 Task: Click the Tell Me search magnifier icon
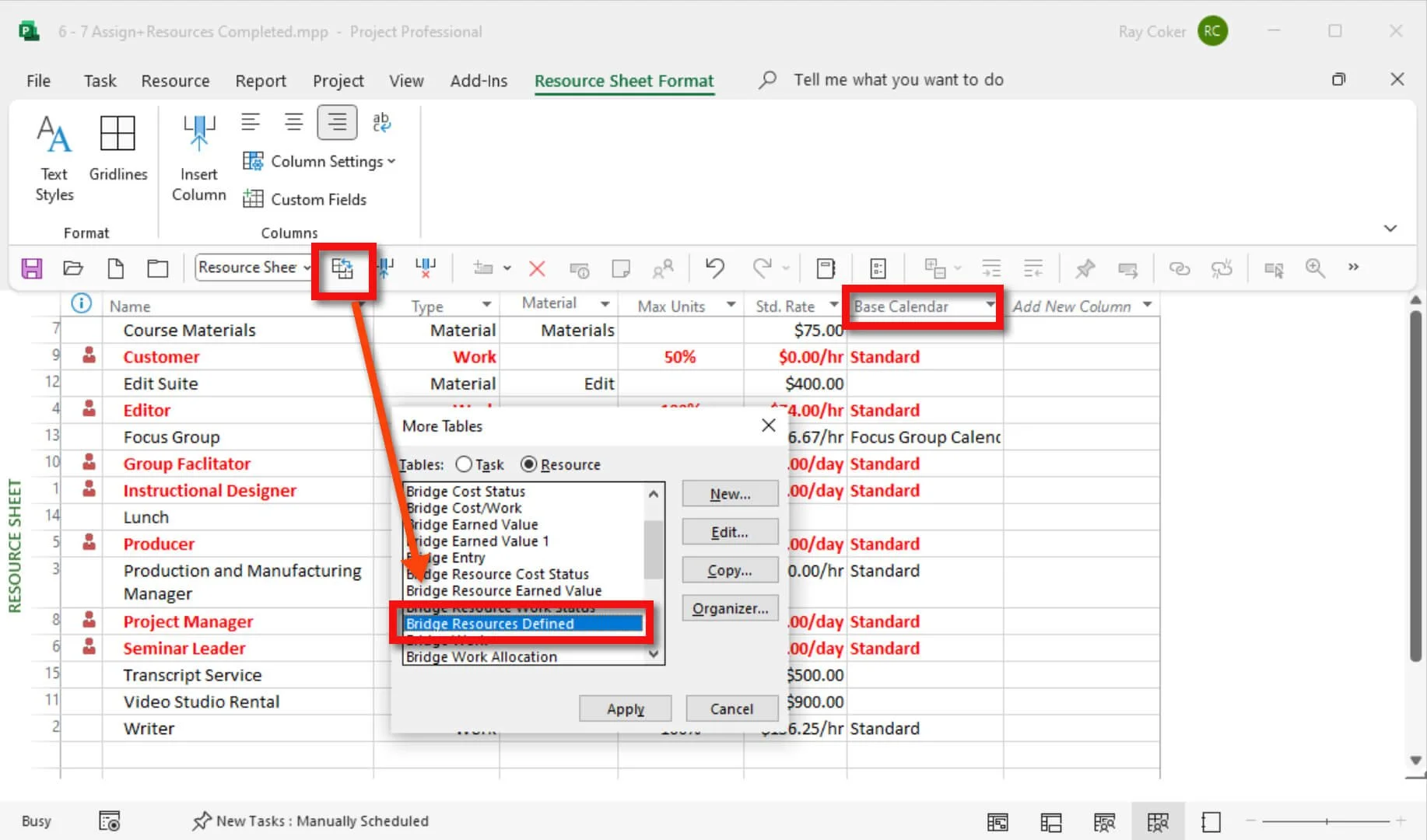click(x=767, y=79)
